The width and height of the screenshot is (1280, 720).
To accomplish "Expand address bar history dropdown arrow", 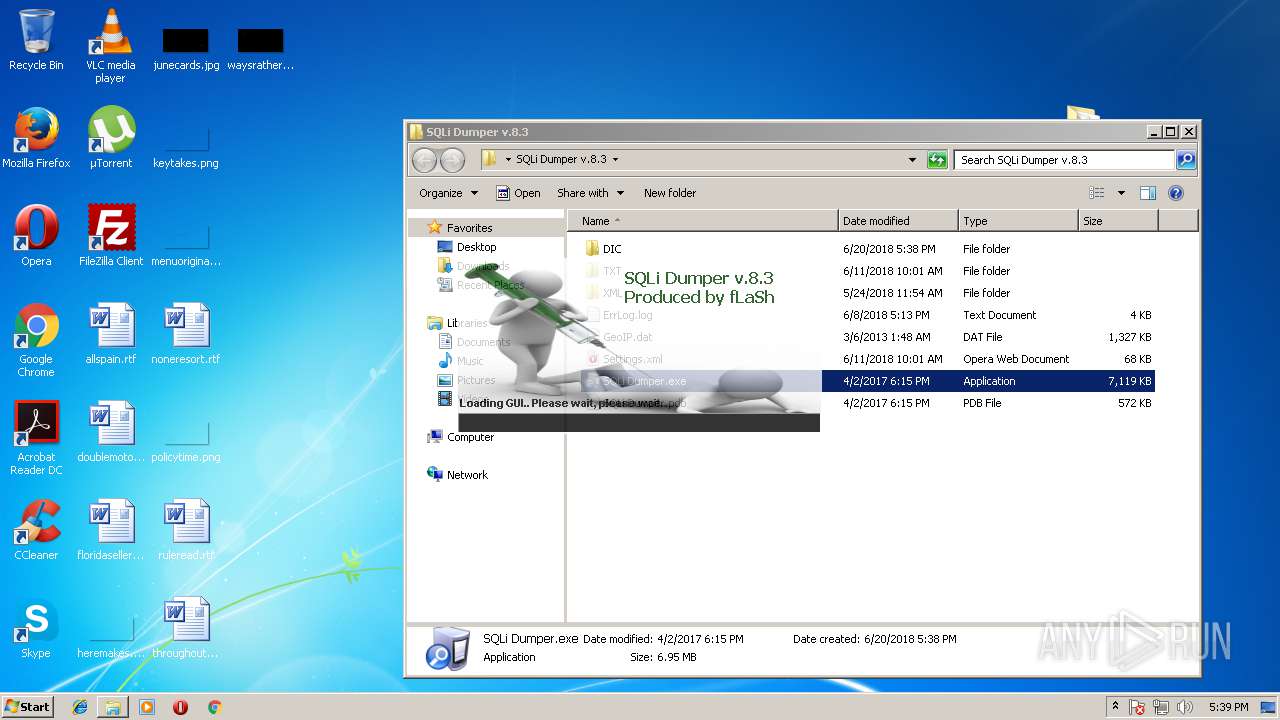I will 912,160.
